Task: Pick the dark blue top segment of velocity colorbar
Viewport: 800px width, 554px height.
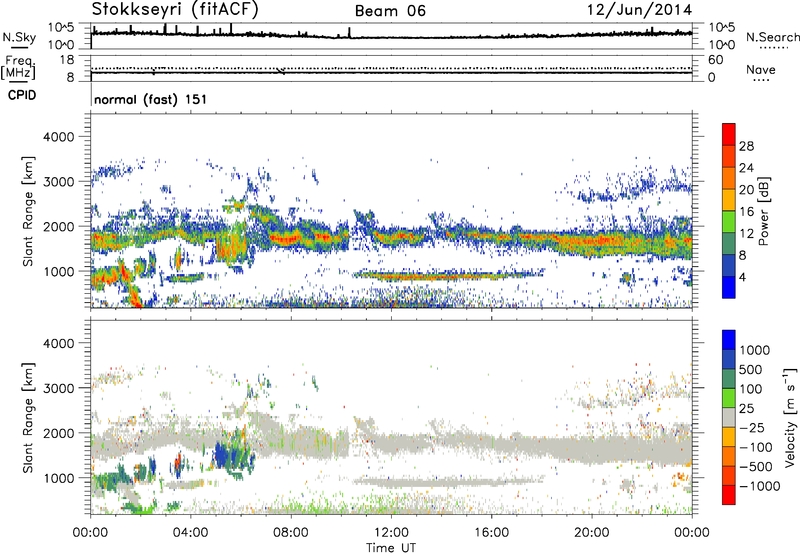Action: click(x=729, y=340)
